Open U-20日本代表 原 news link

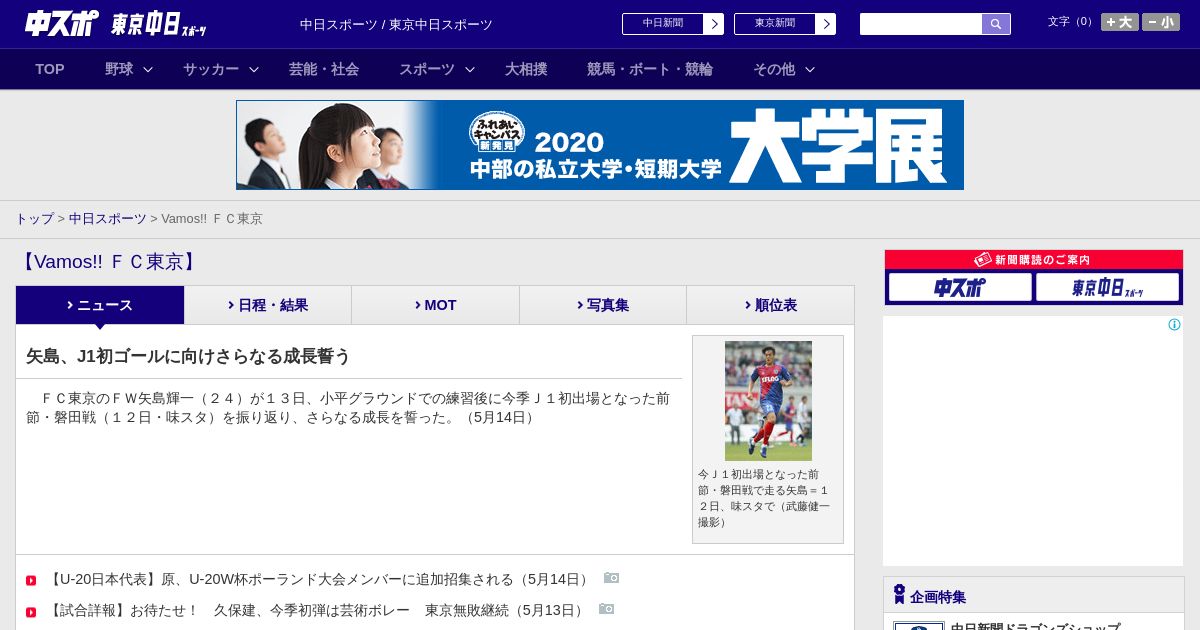(320, 579)
